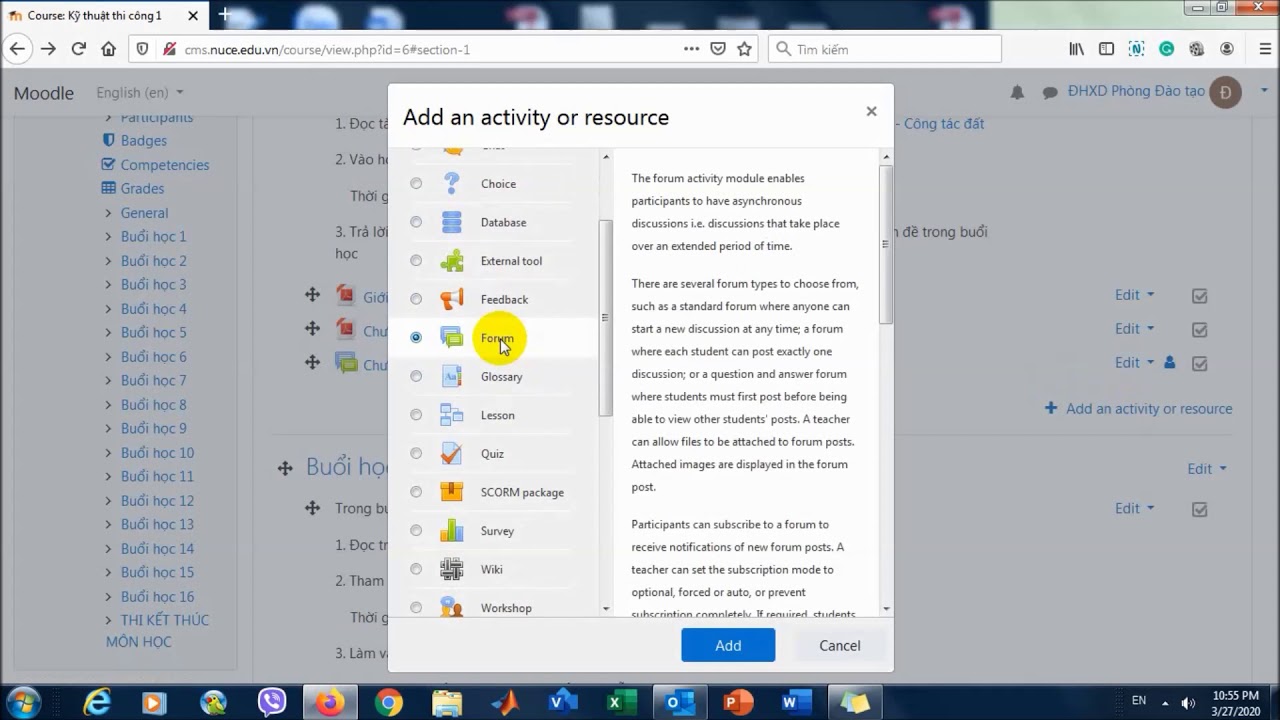Screen dimensions: 1280x720
Task: Click the Wiki activity icon
Action: tap(452, 569)
